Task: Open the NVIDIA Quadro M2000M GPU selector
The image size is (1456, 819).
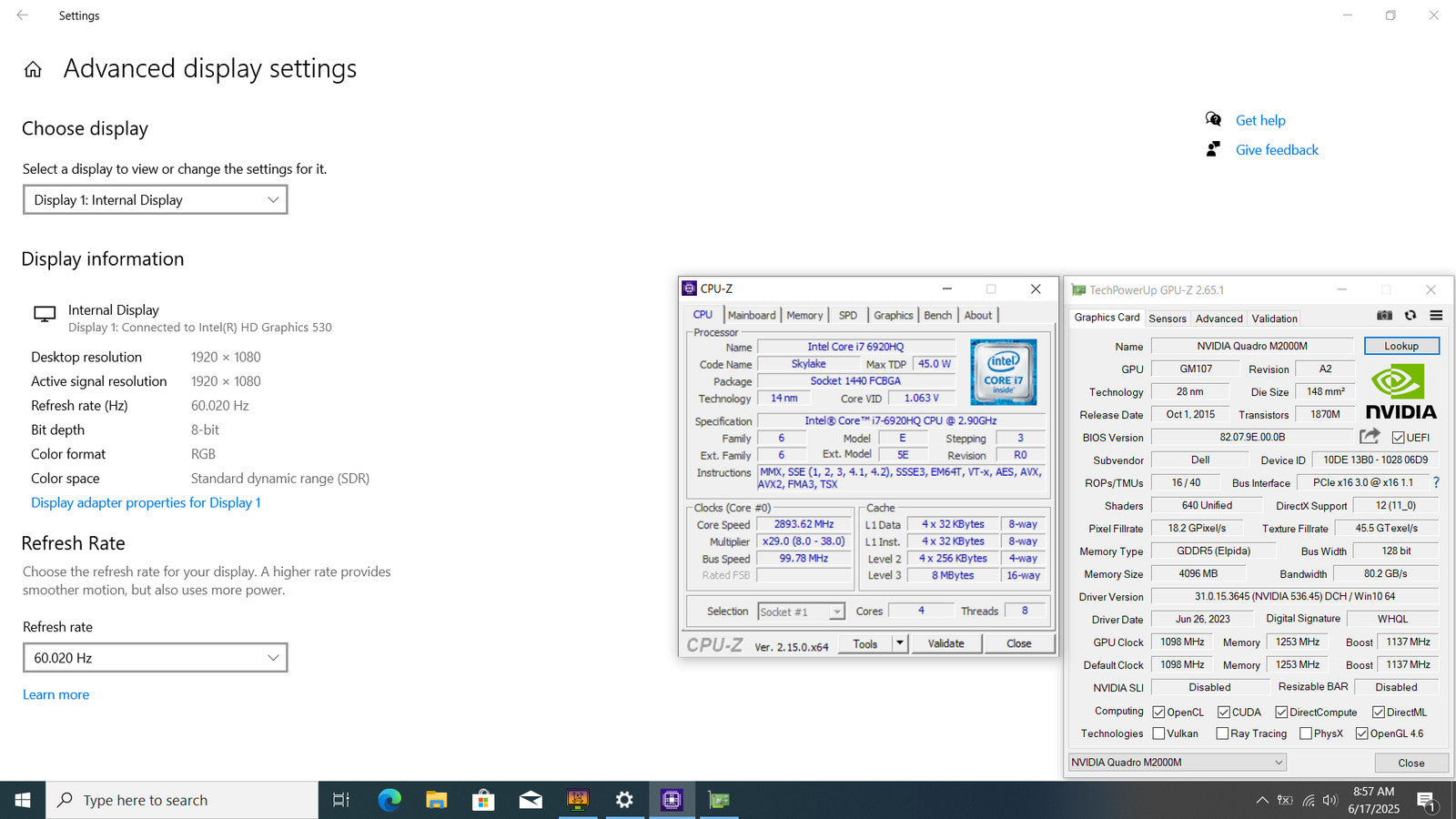Action: point(1177,763)
